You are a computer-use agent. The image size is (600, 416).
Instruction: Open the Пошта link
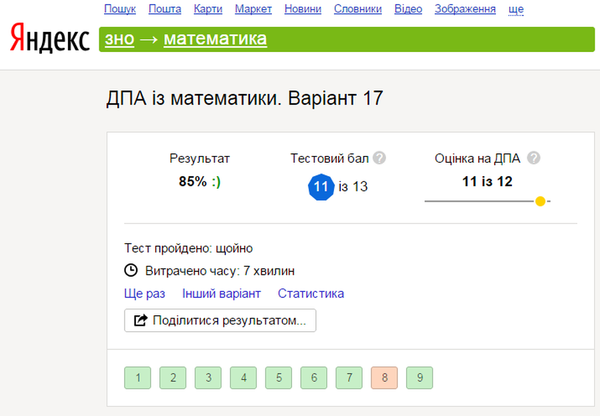tap(165, 9)
